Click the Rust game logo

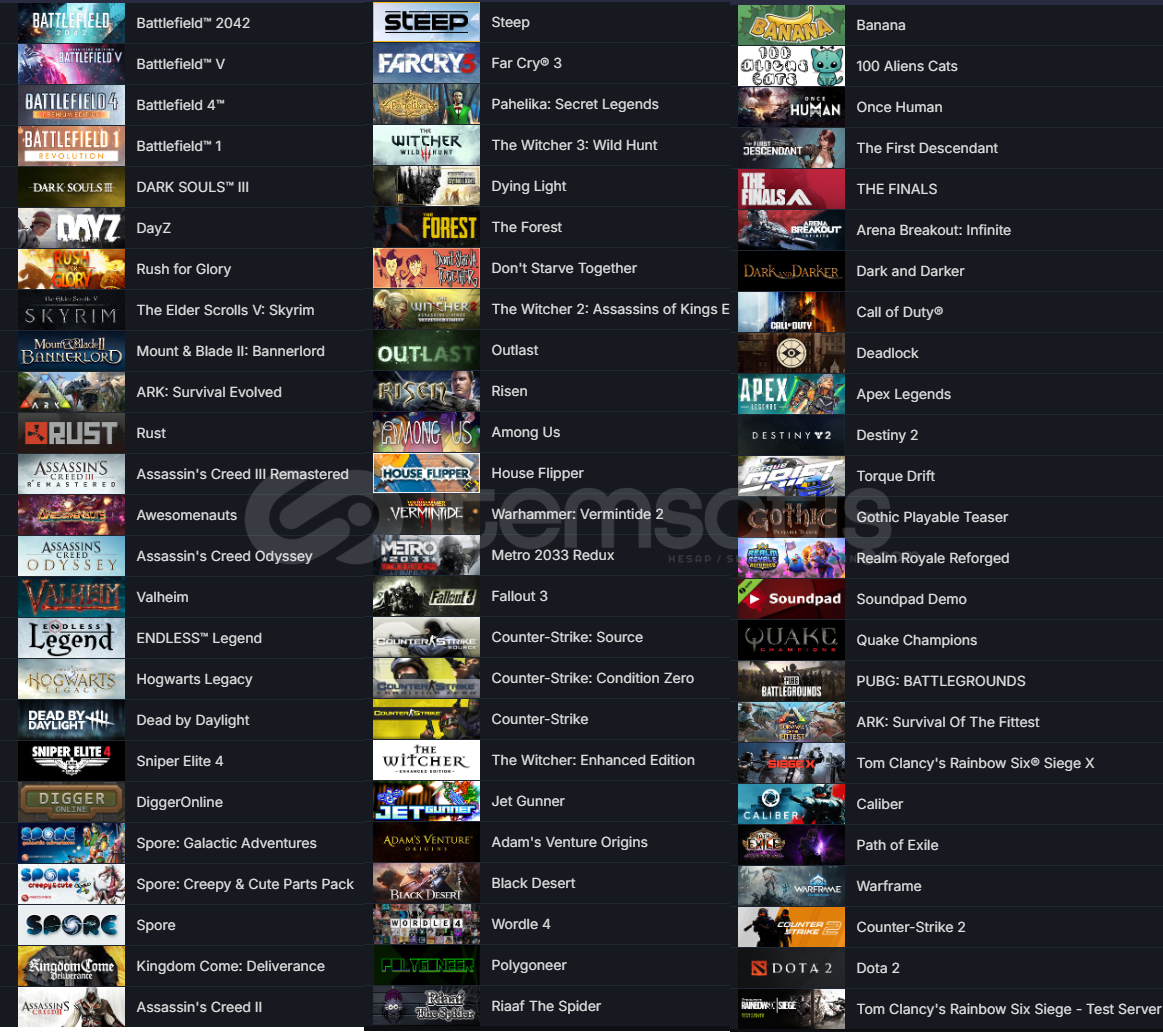pos(71,433)
